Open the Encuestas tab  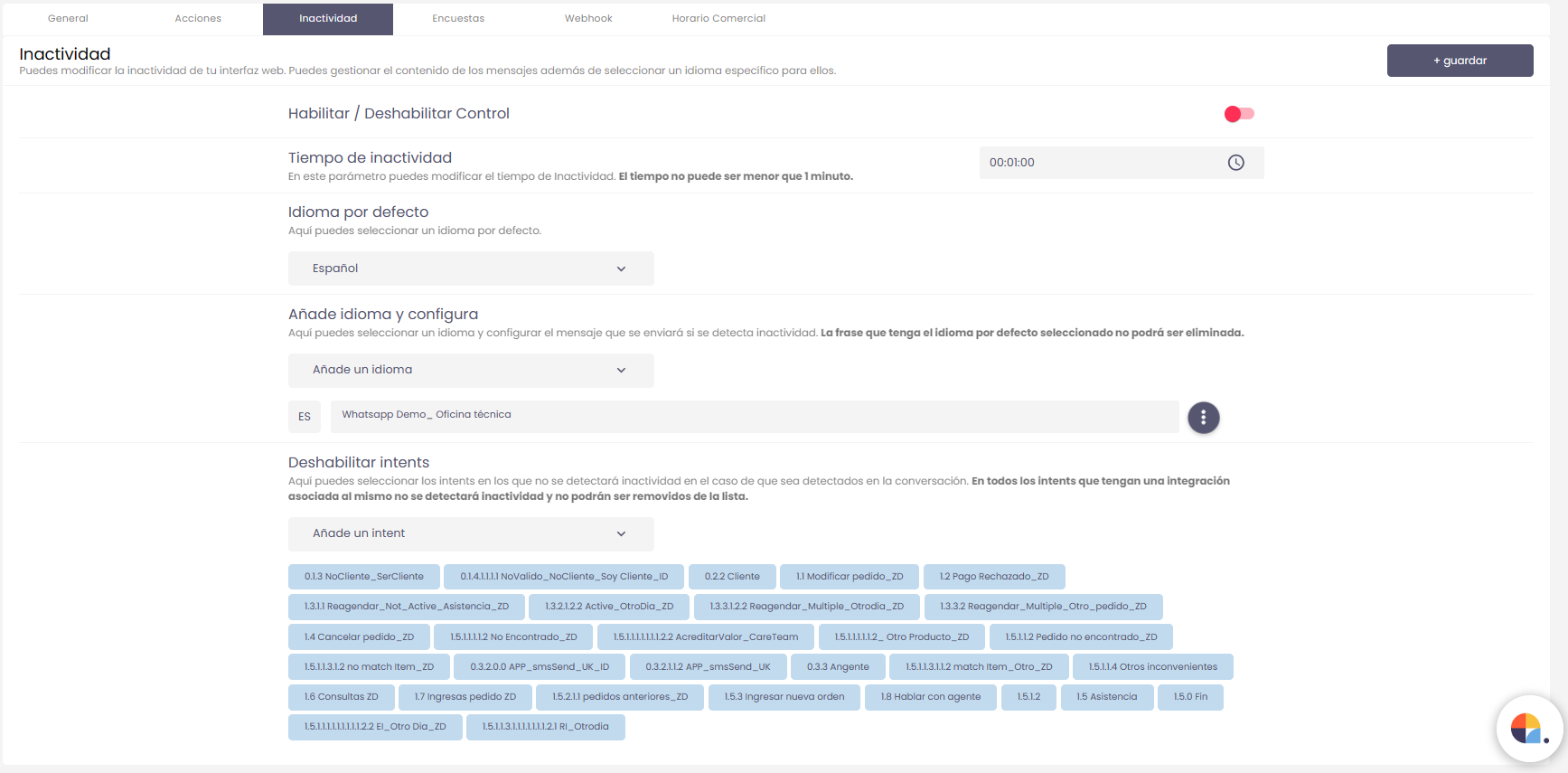coord(458,19)
